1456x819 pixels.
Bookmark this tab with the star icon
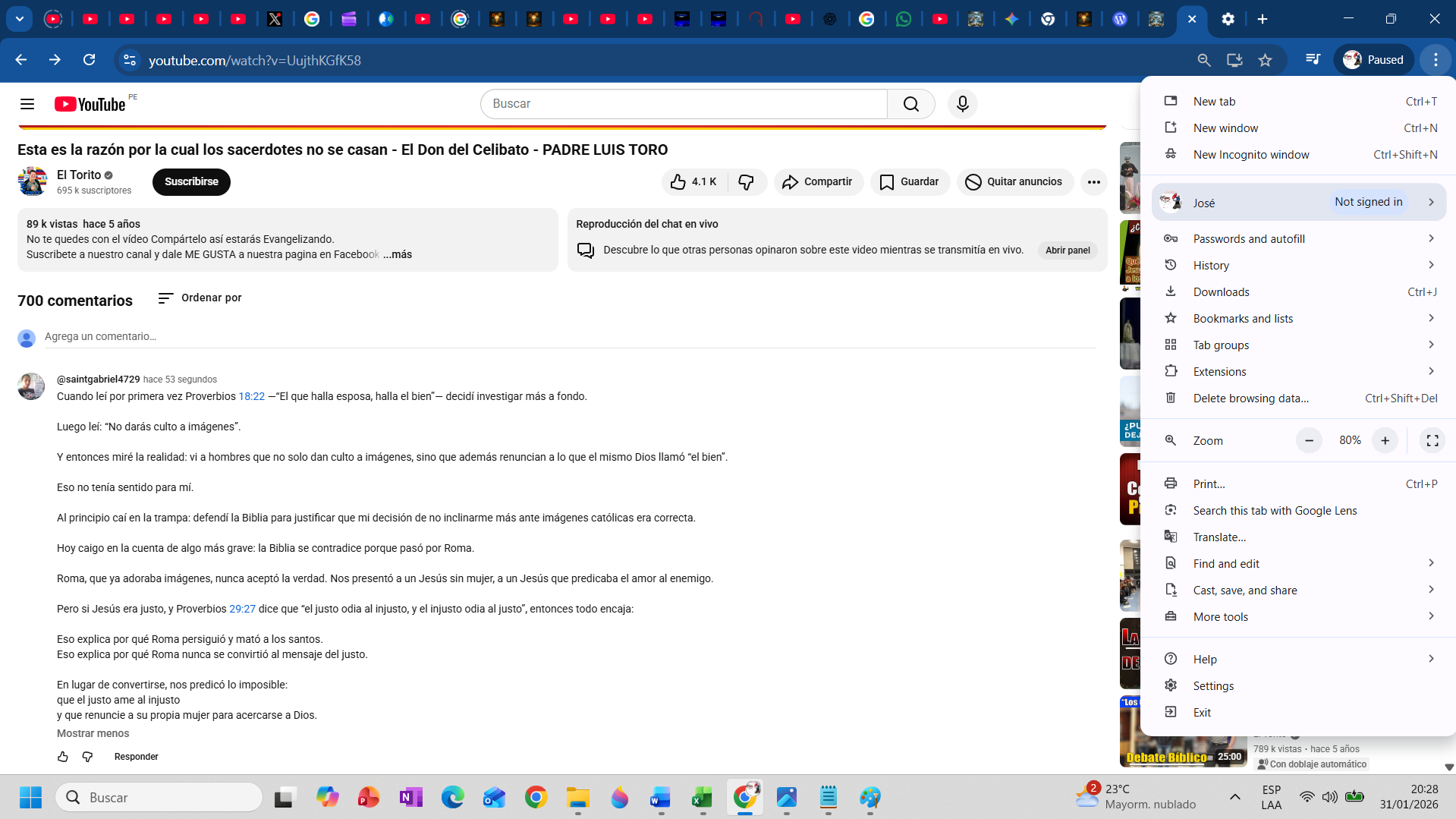(1265, 60)
